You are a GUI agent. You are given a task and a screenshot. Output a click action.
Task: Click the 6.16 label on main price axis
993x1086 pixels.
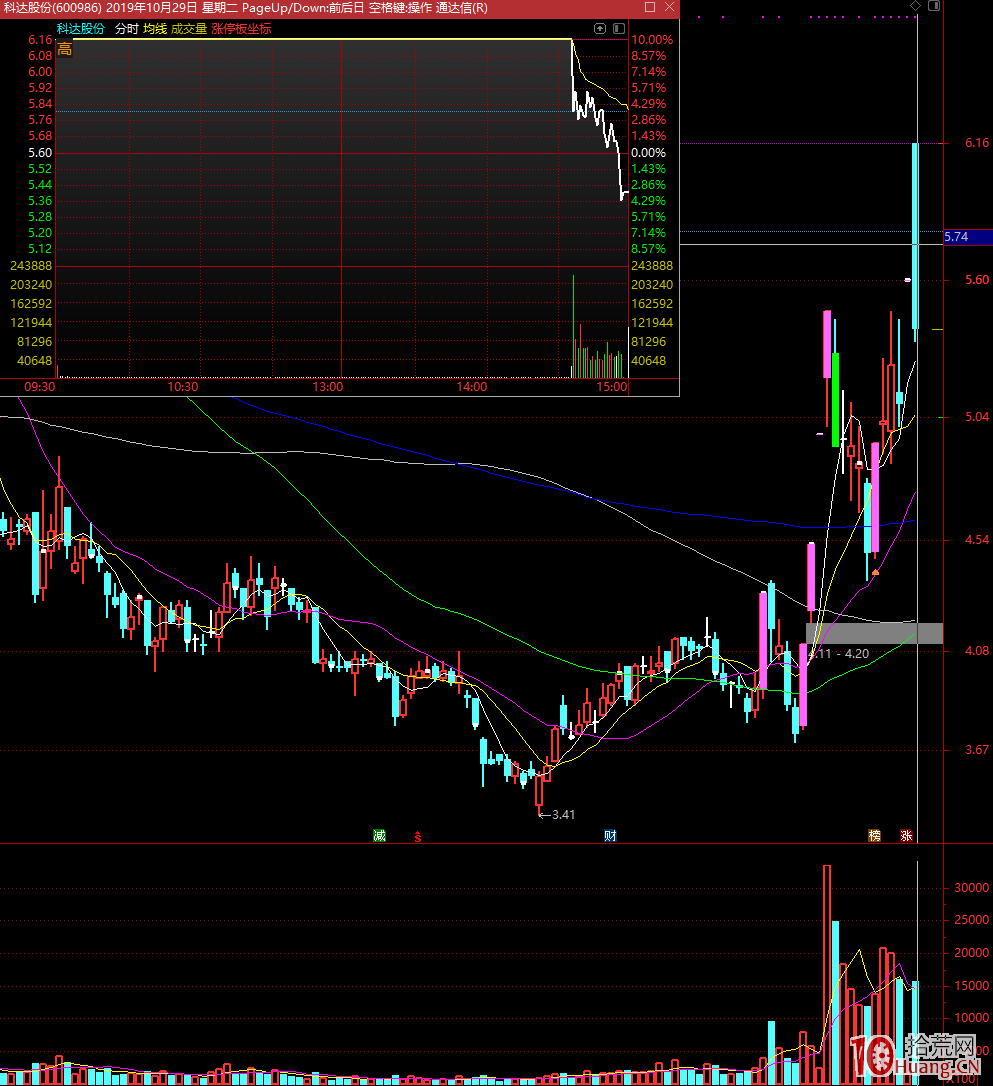[x=977, y=143]
